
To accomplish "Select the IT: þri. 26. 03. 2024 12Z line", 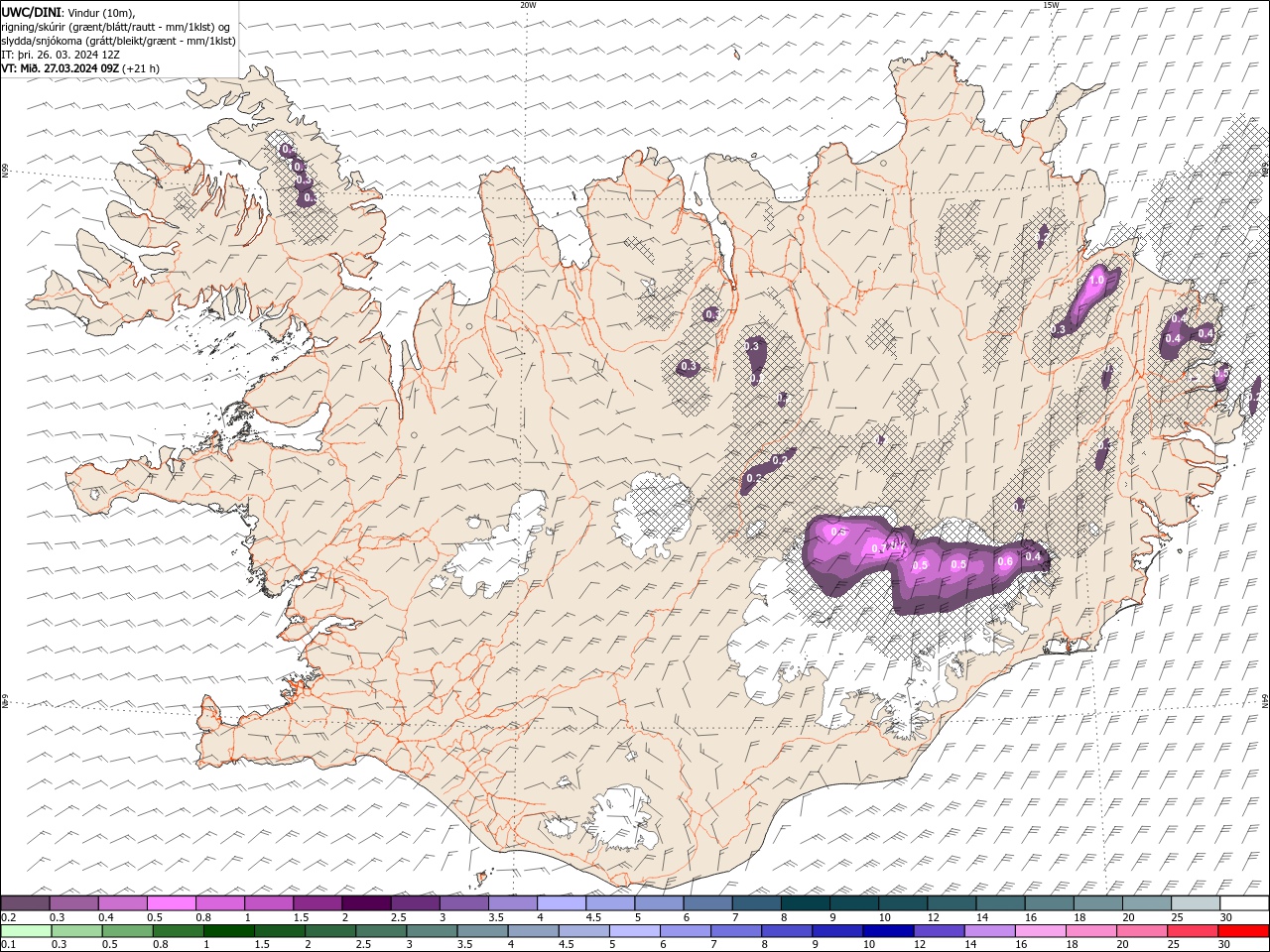I will coord(61,55).
